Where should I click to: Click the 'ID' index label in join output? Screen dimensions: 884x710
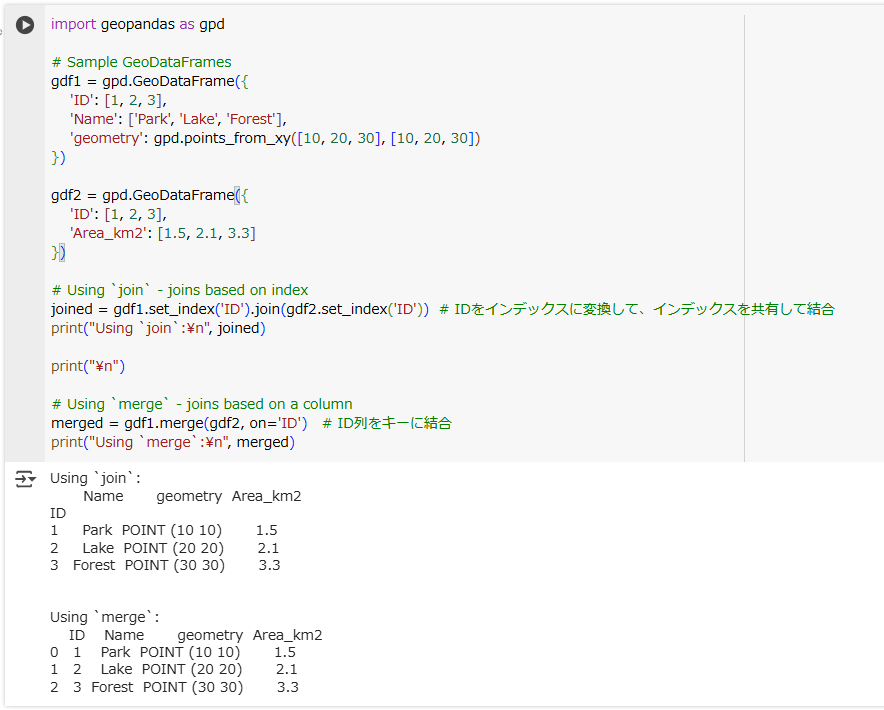[x=58, y=513]
